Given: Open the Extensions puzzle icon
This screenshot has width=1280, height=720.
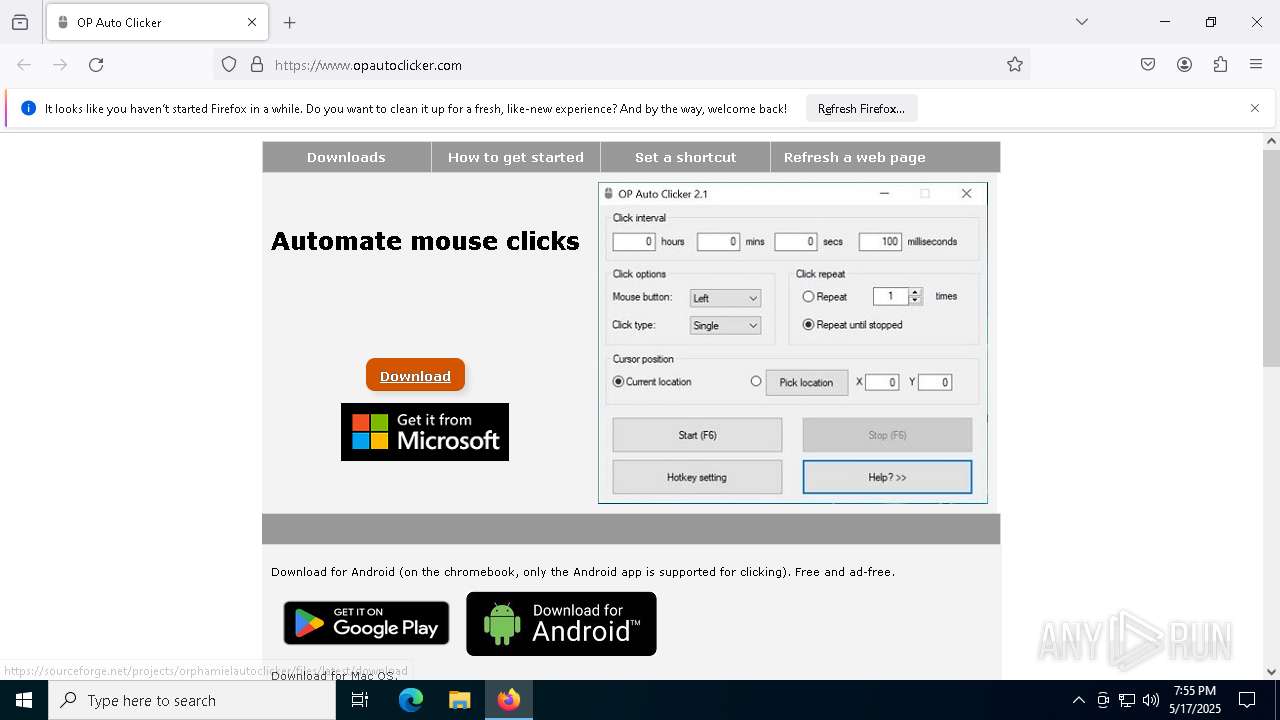Looking at the screenshot, I should coord(1220,65).
